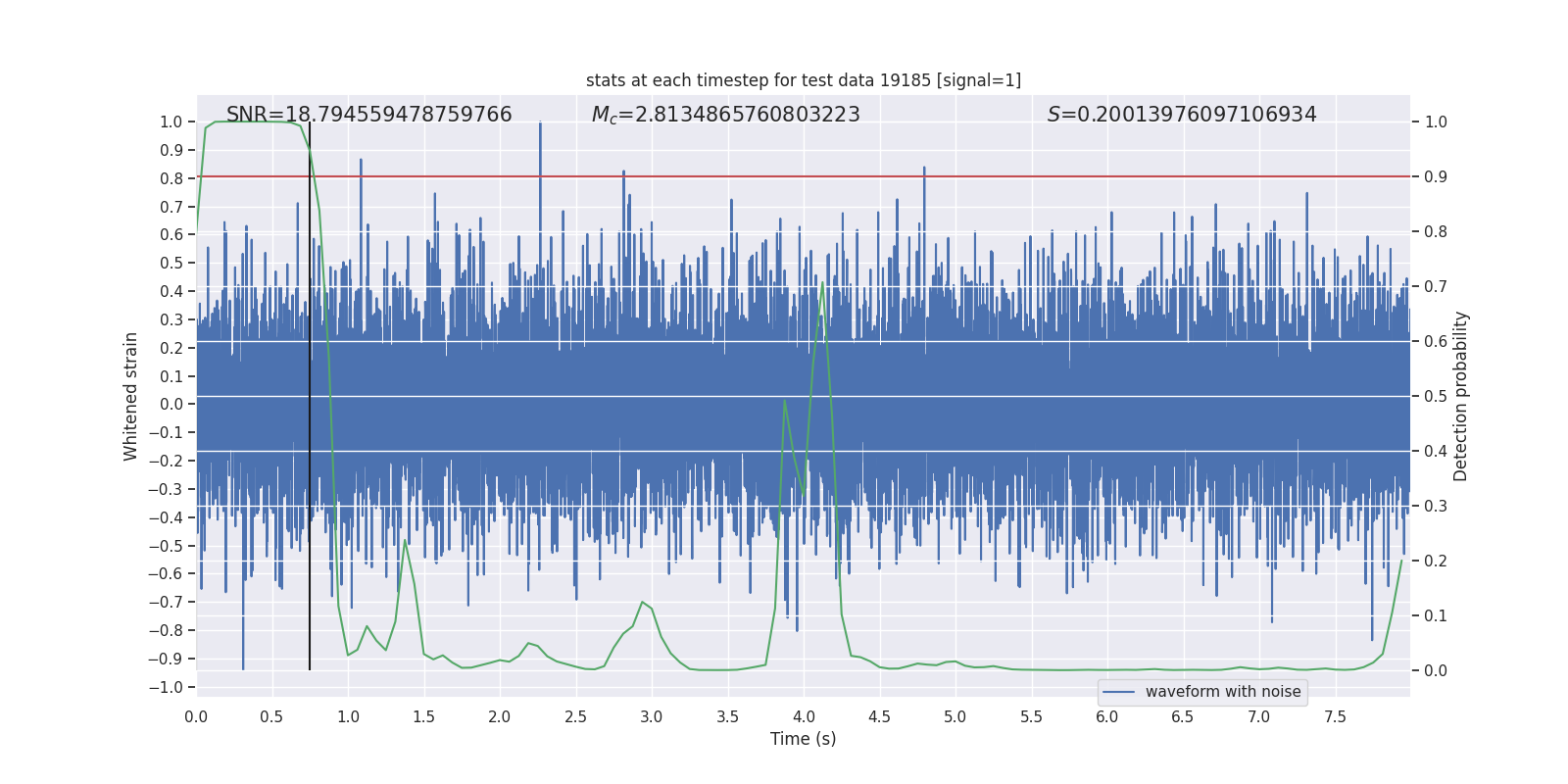The height and width of the screenshot is (784, 1568).
Task: Click the 0.9 tick on Whitened strain axis
Action: (171, 150)
